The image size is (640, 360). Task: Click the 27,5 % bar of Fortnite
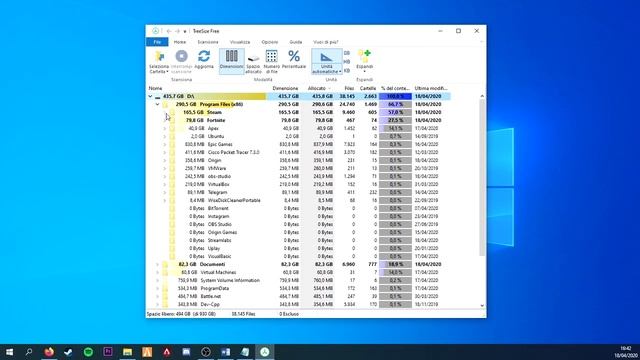click(395, 120)
